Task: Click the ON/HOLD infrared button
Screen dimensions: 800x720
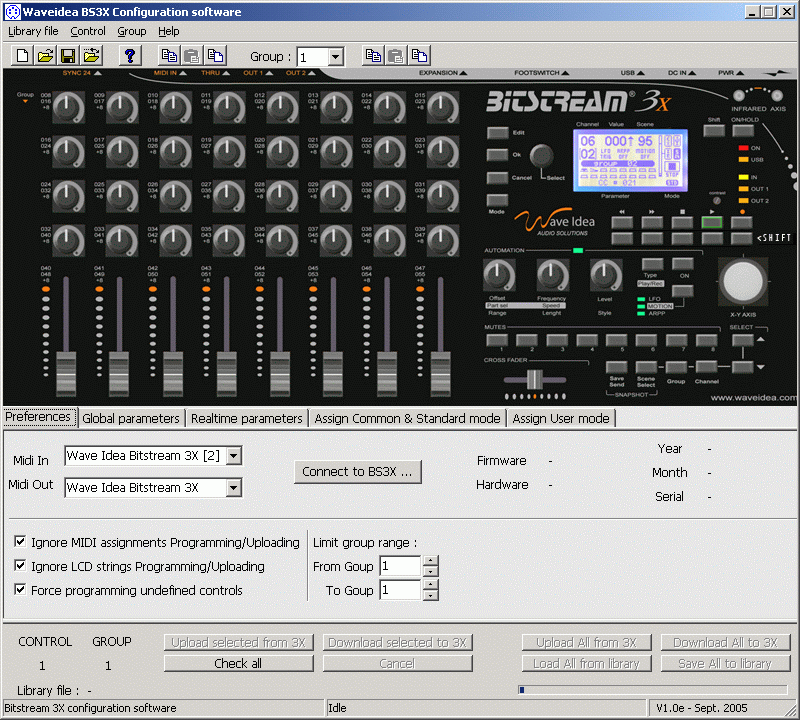Action: click(743, 131)
